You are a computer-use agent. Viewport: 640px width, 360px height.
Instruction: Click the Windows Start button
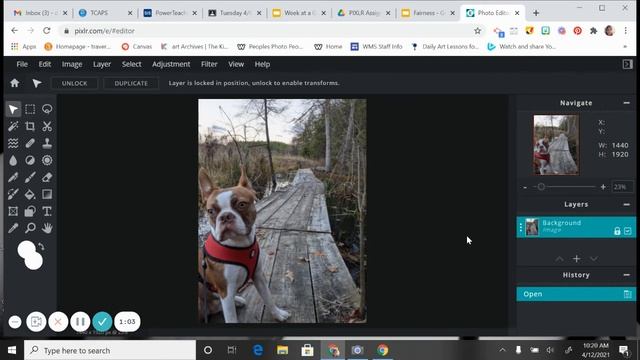12,350
